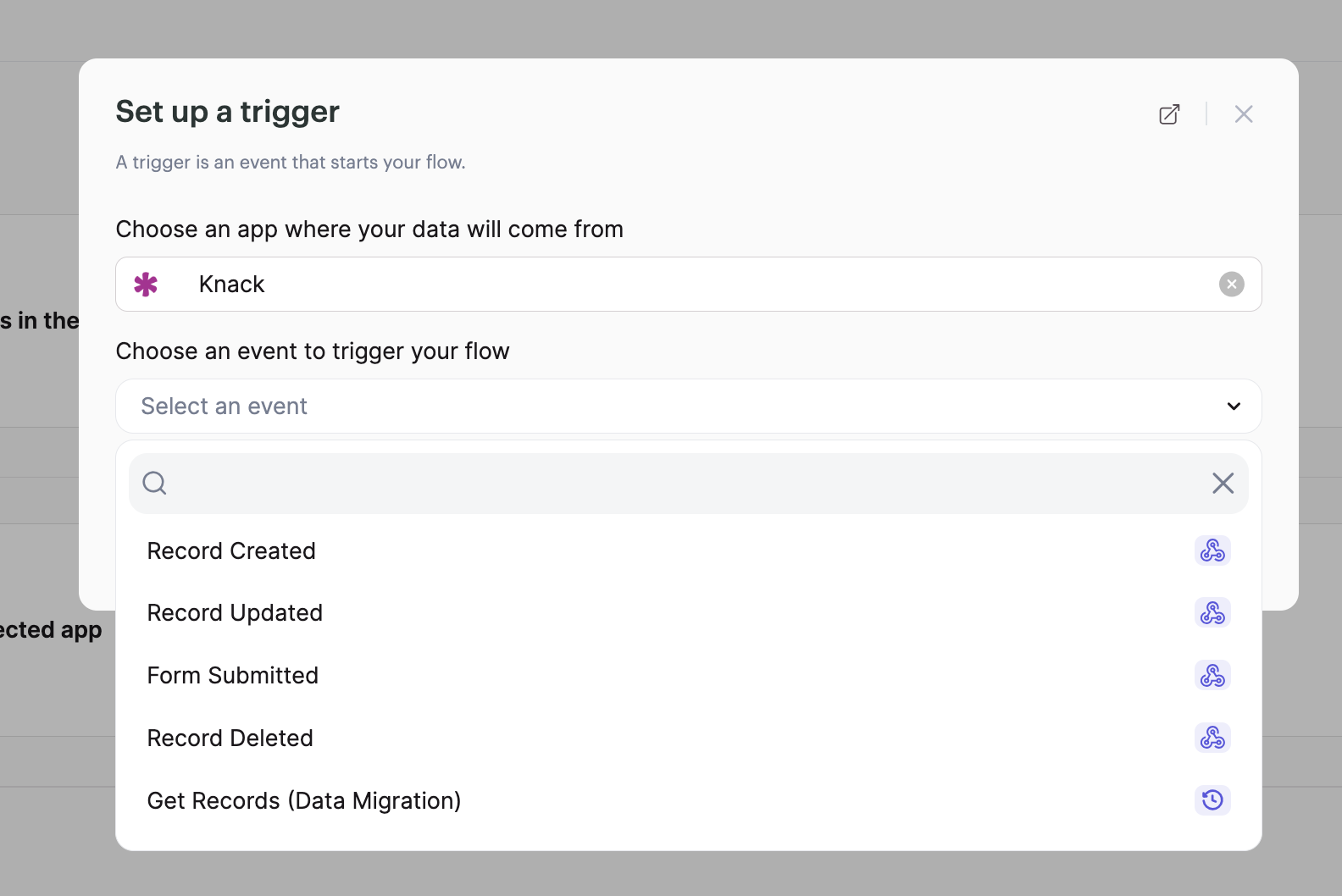
Task: Click the open in new window icon
Action: click(1169, 114)
